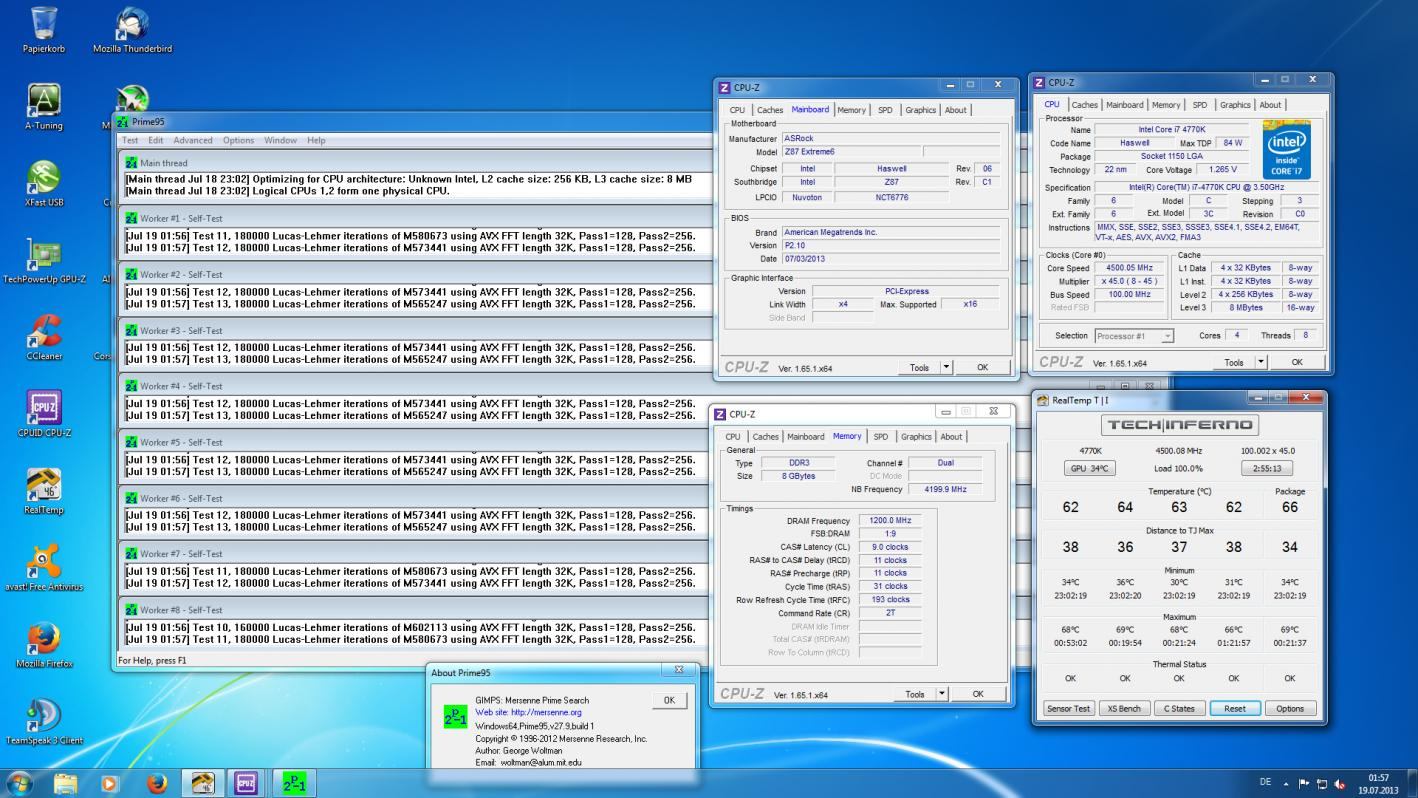The height and width of the screenshot is (798, 1418).
Task: Click the Action Center flag tray icon
Action: pyautogui.click(x=1304, y=783)
